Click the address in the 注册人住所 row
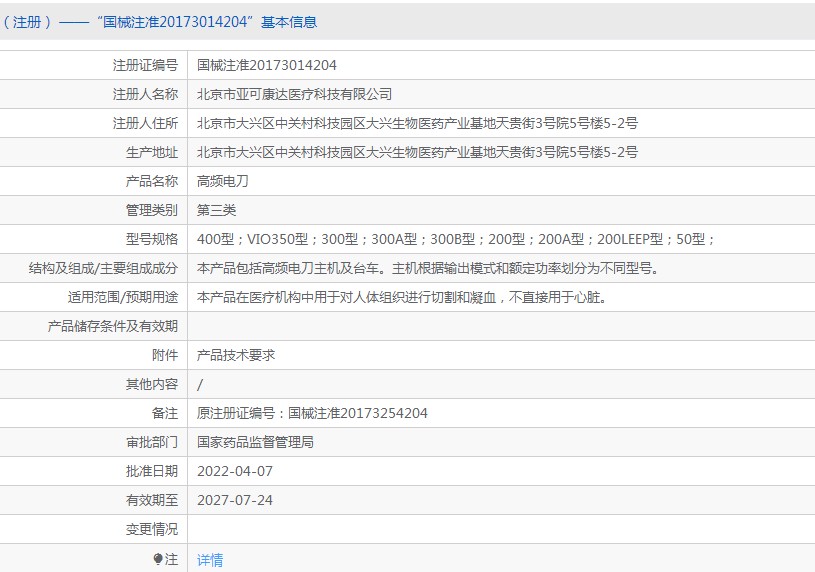The width and height of the screenshot is (815, 572). 417,123
